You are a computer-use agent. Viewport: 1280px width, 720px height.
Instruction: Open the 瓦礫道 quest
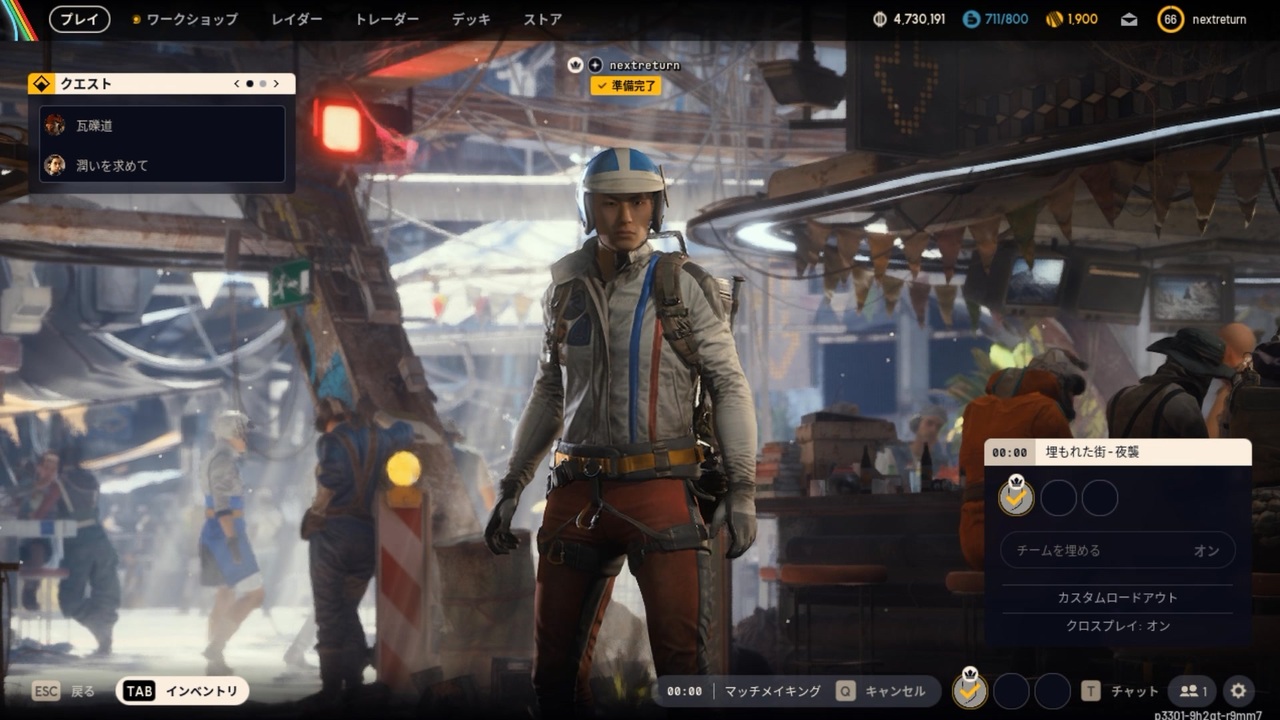(162, 126)
